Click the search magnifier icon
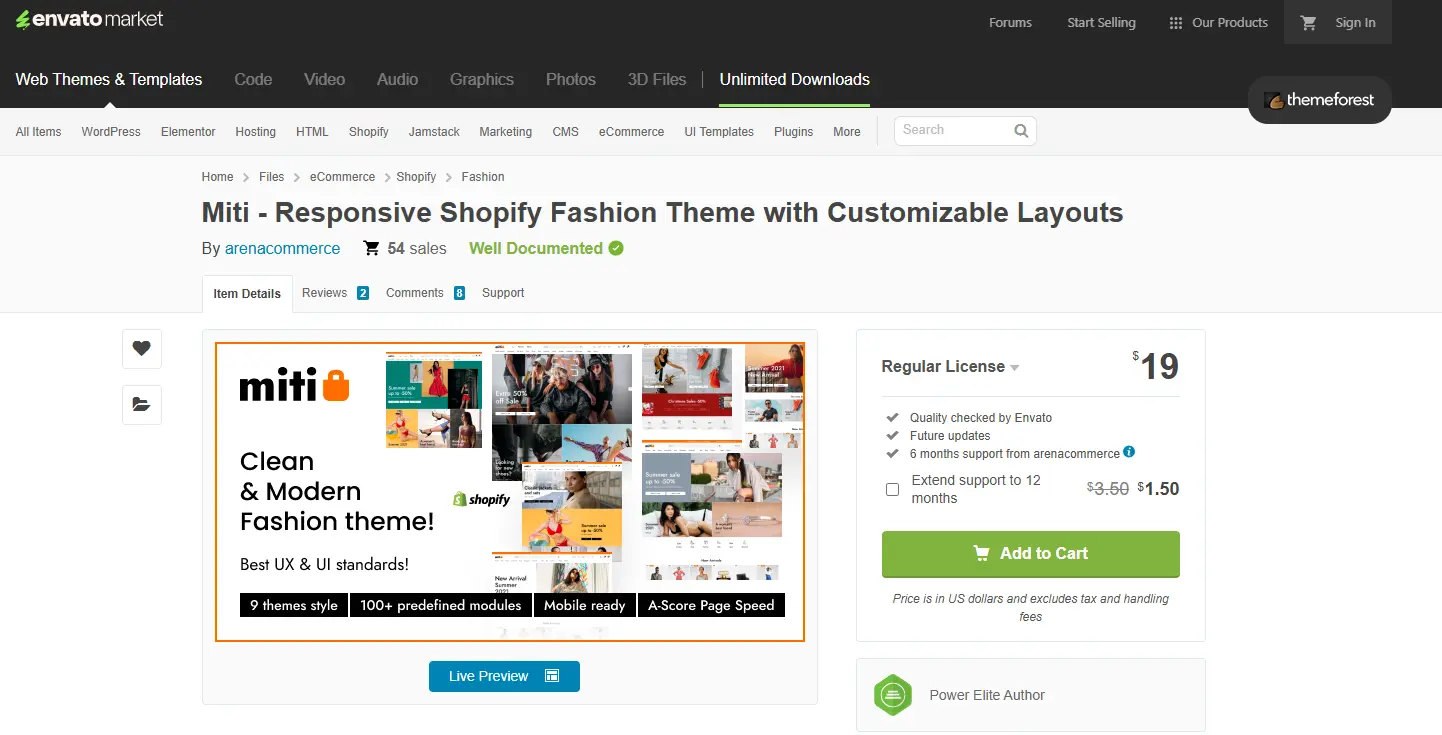 click(1021, 130)
